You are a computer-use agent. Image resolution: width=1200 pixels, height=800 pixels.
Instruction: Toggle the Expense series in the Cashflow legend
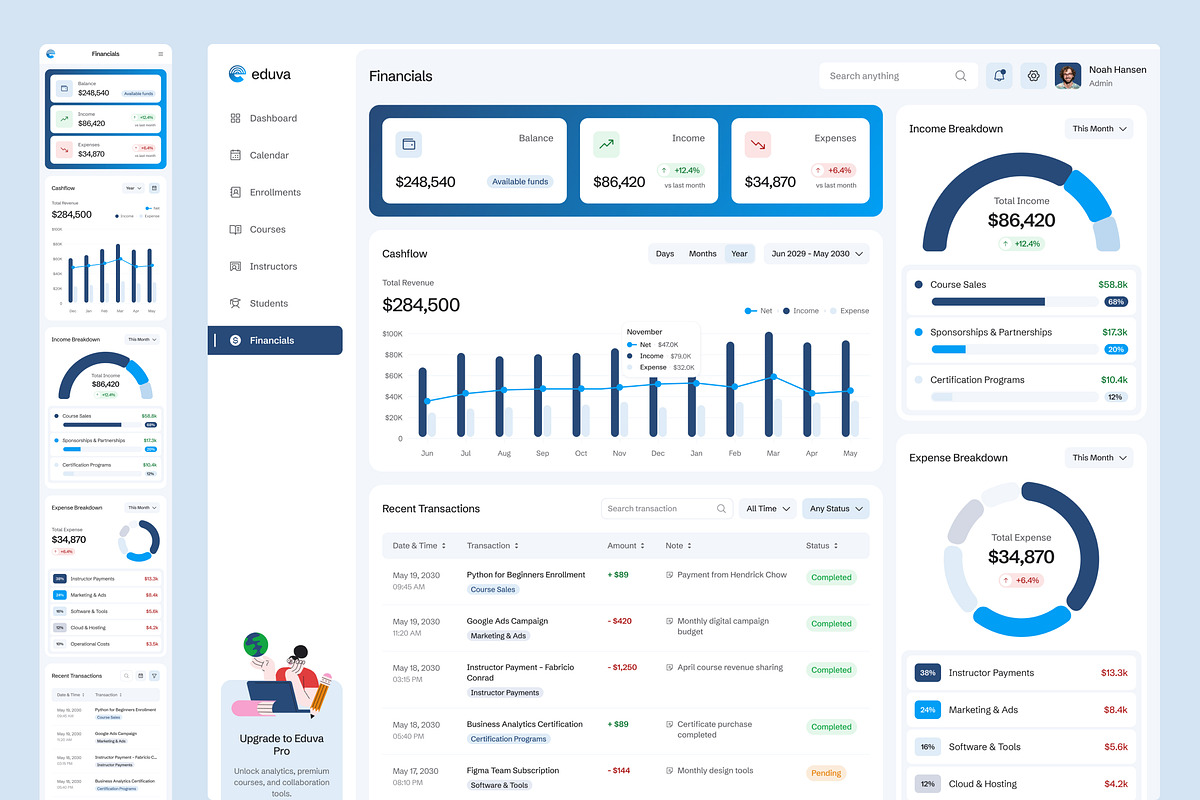[848, 311]
